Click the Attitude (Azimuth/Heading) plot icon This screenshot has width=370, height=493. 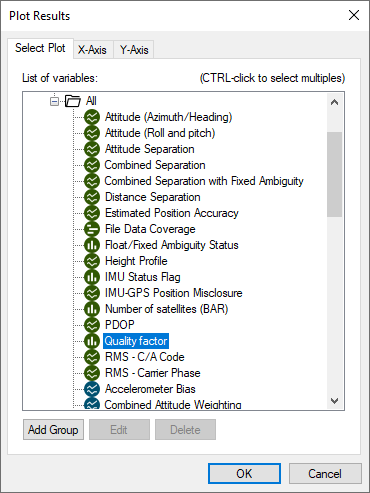(x=92, y=117)
